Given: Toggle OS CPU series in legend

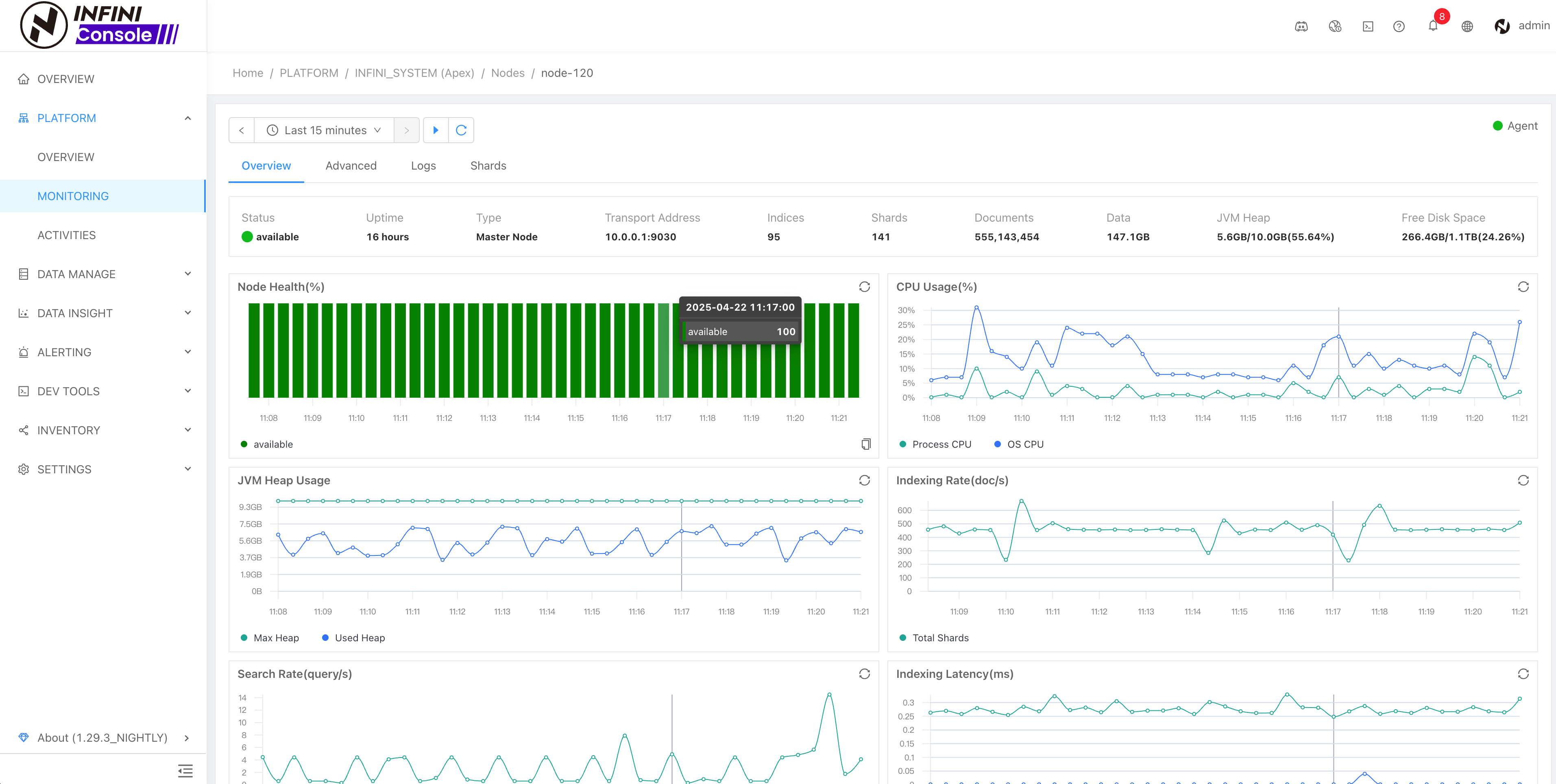Looking at the screenshot, I should [1024, 444].
